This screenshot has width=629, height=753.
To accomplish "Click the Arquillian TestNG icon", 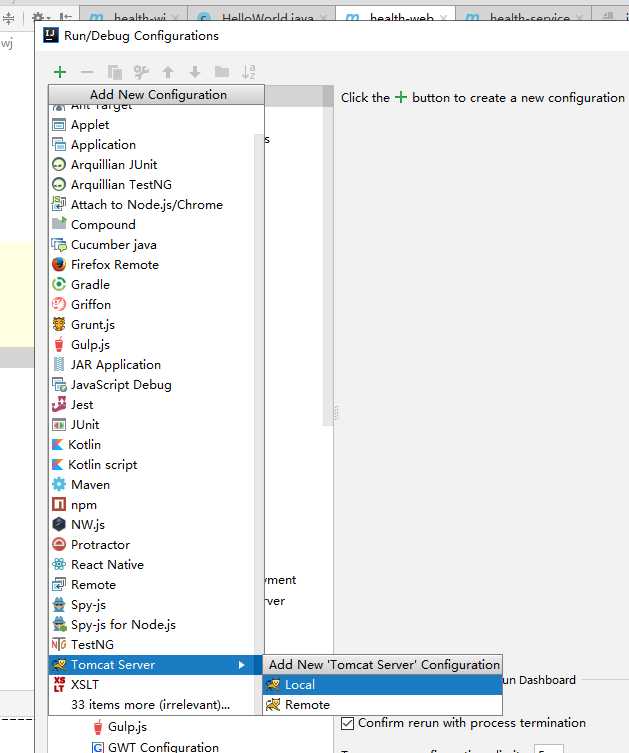I will point(59,185).
